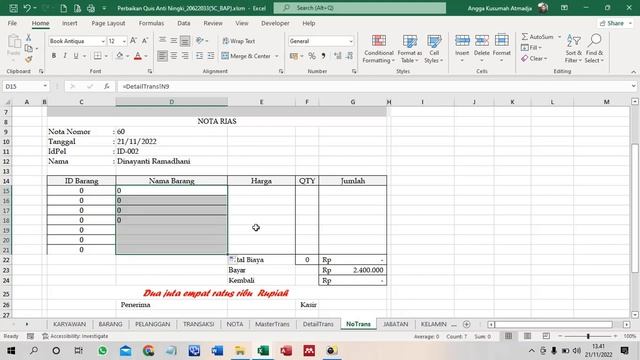Switch to the Insert tab
Image resolution: width=640 pixels, height=360 pixels.
point(69,23)
